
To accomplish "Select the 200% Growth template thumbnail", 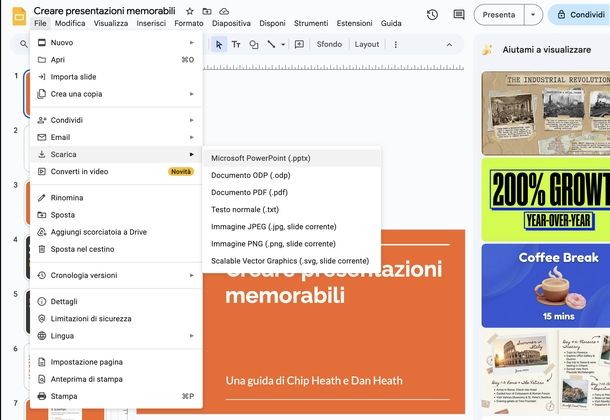I will 545,200.
